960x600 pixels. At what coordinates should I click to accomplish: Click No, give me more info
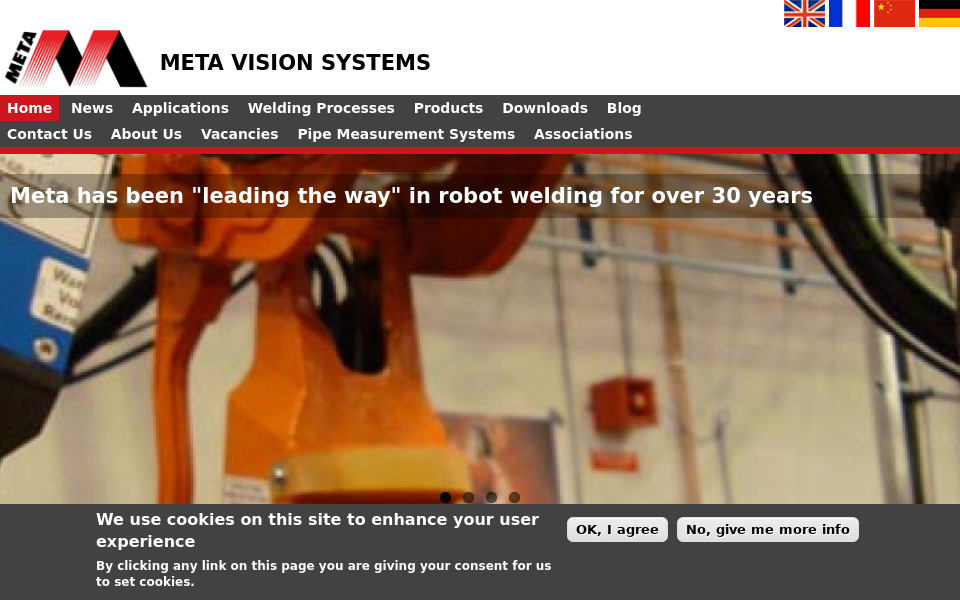coord(767,529)
